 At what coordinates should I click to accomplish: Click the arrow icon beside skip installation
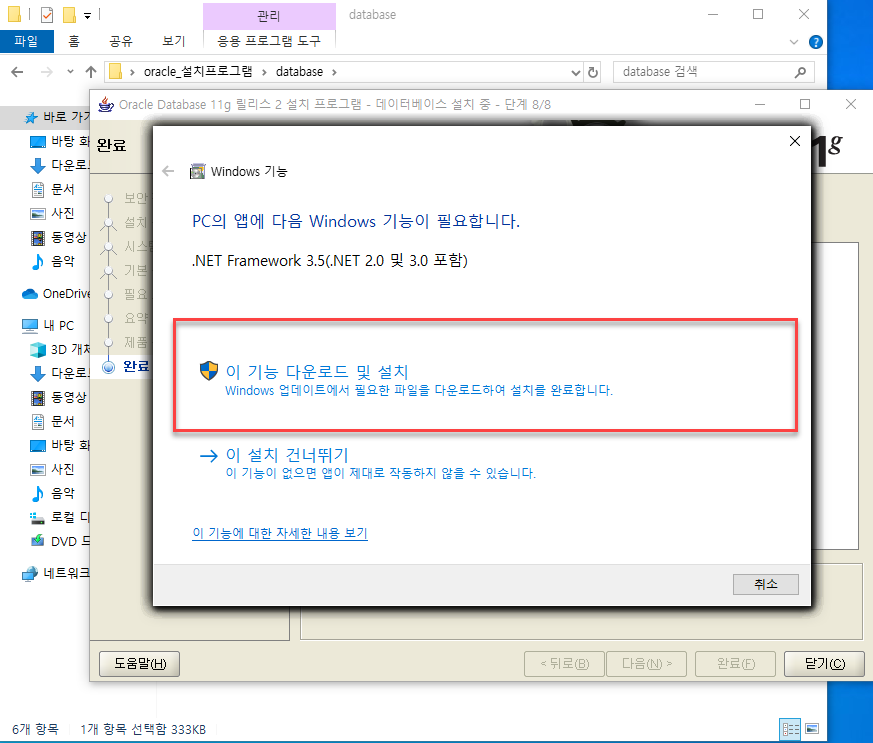point(209,456)
